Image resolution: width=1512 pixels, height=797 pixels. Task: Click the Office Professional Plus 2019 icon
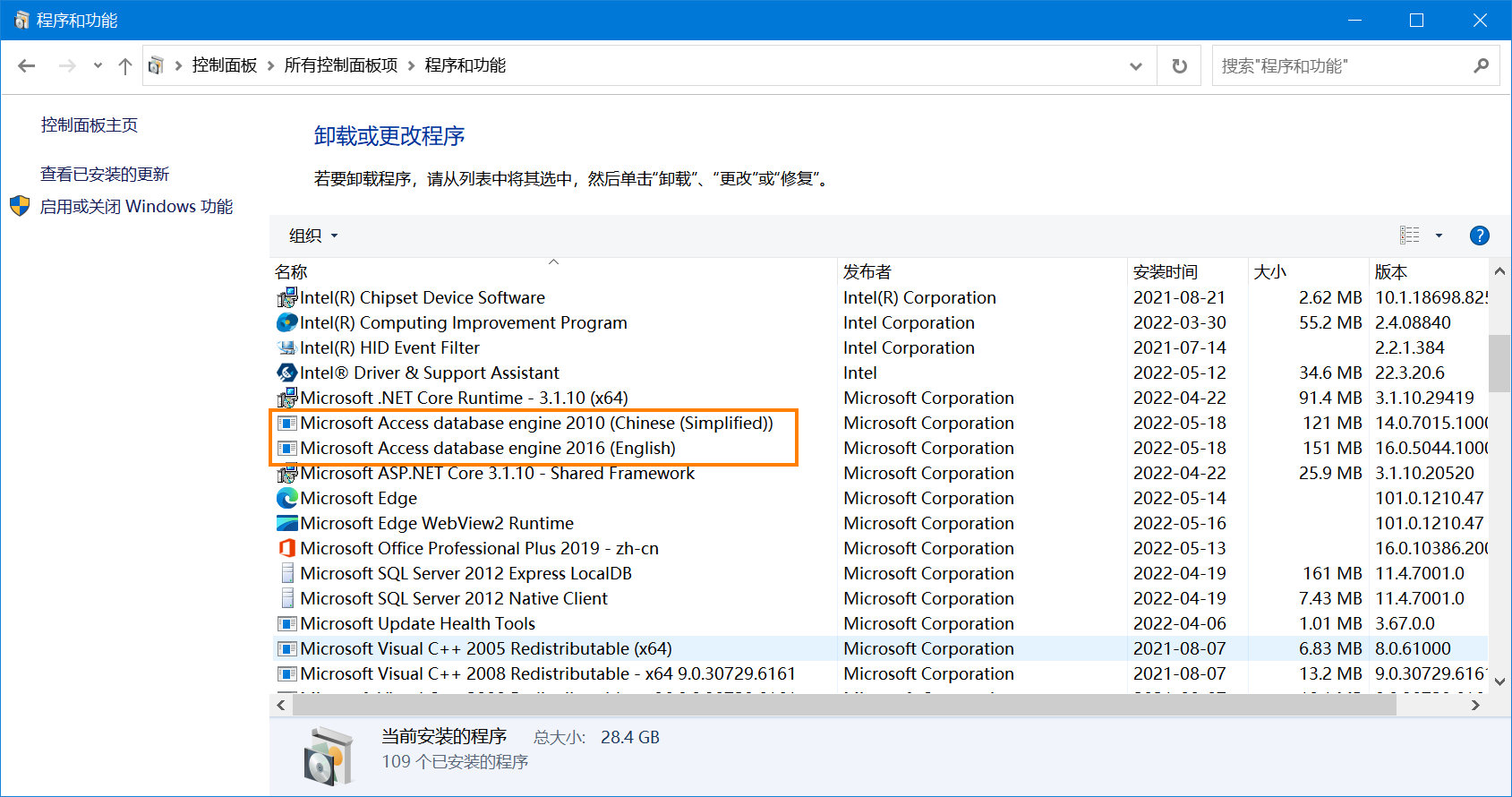pyautogui.click(x=286, y=548)
